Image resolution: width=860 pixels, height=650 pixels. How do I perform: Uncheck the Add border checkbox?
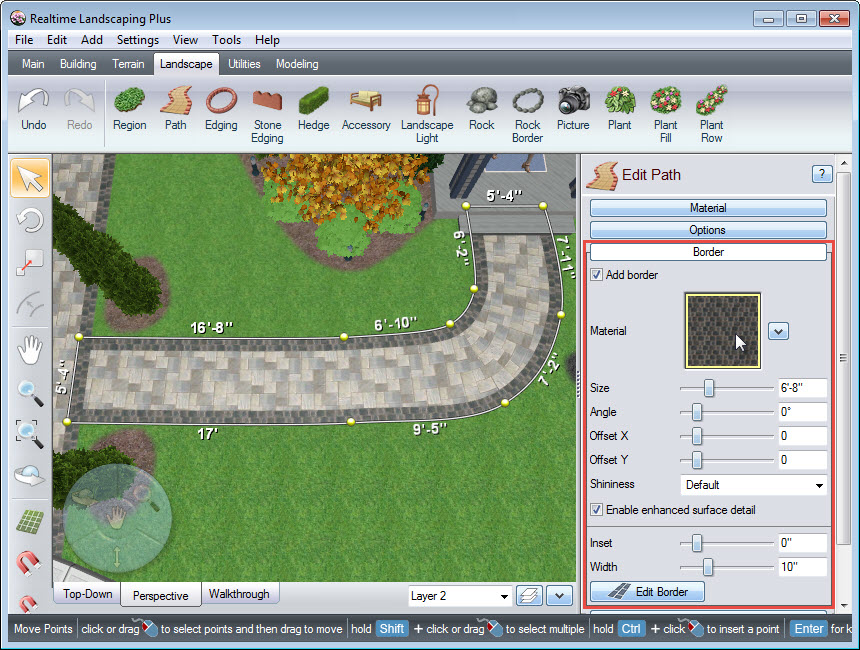click(596, 274)
